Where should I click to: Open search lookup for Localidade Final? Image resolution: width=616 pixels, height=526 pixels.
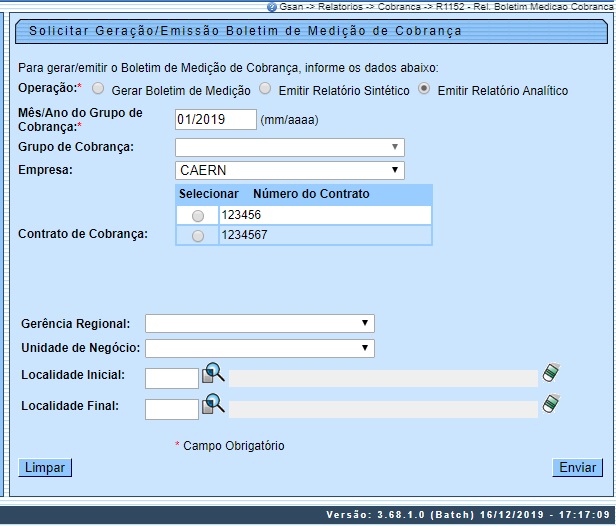coord(214,404)
